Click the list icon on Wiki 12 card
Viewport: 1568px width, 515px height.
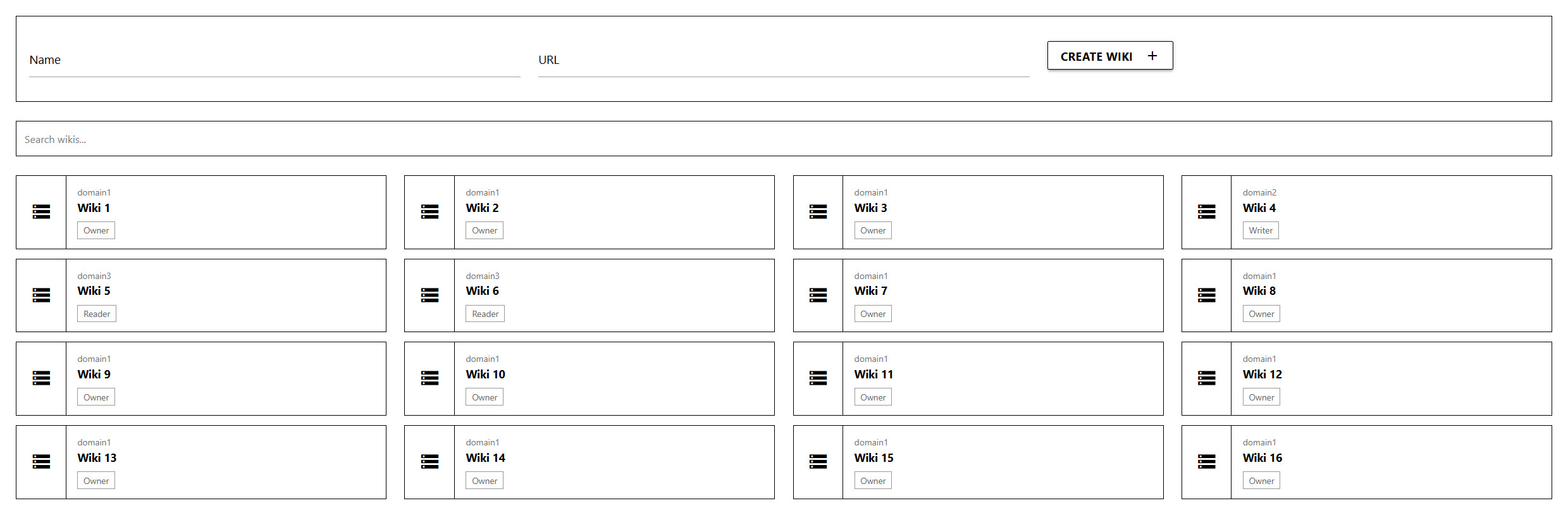click(x=1206, y=378)
